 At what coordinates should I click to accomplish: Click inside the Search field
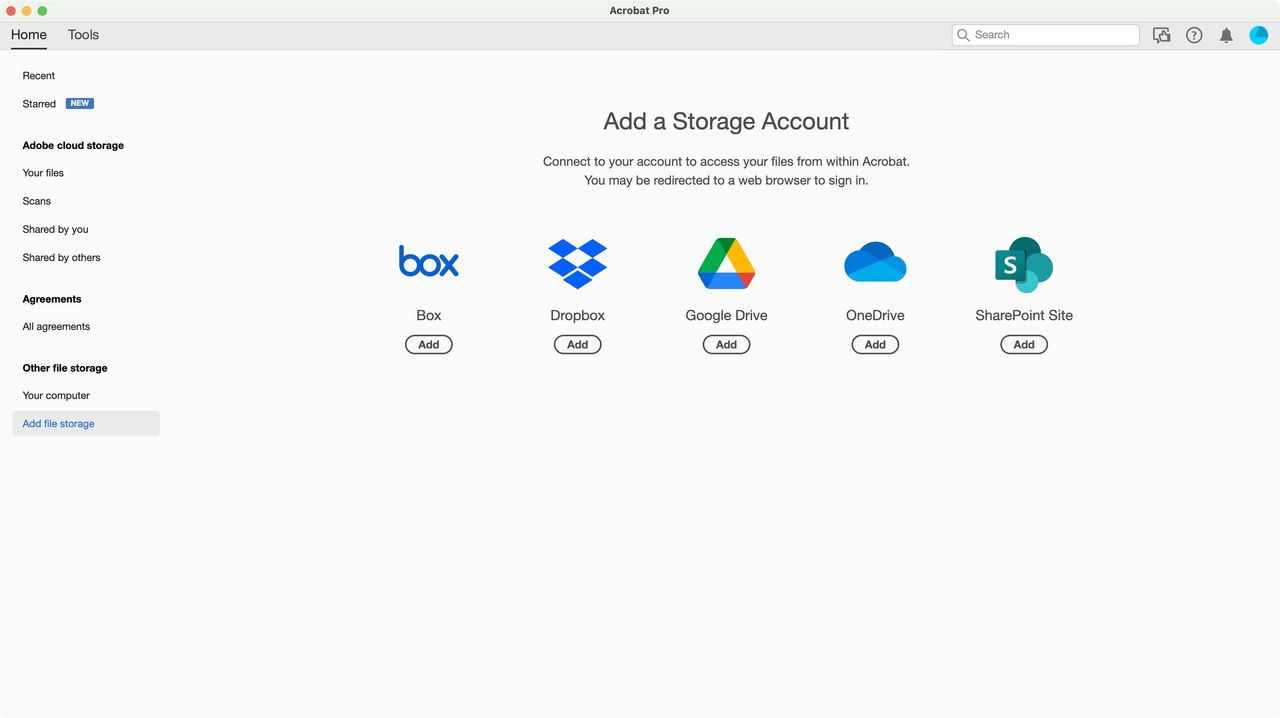[x=1046, y=35]
